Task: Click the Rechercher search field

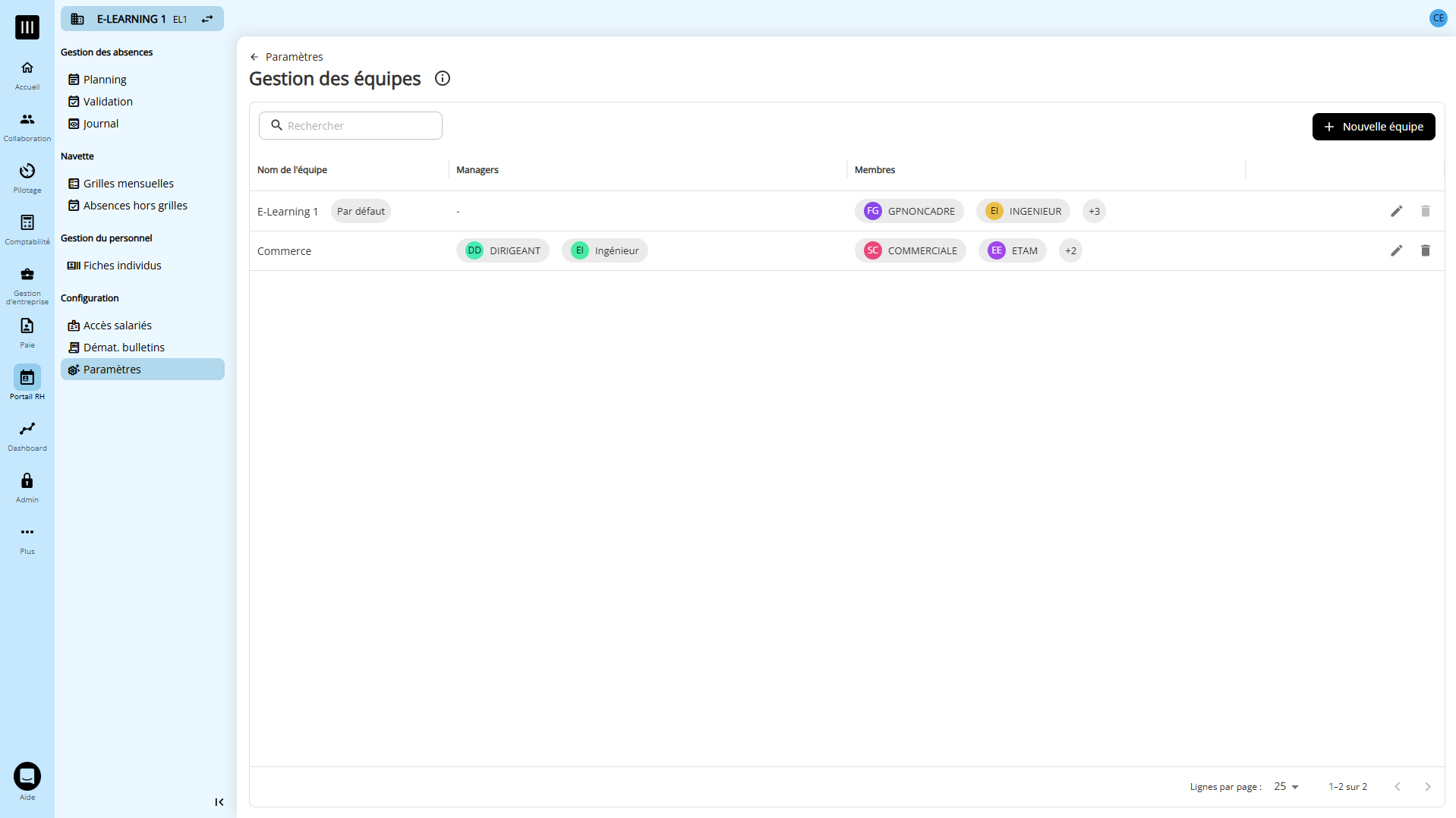Action: (351, 126)
